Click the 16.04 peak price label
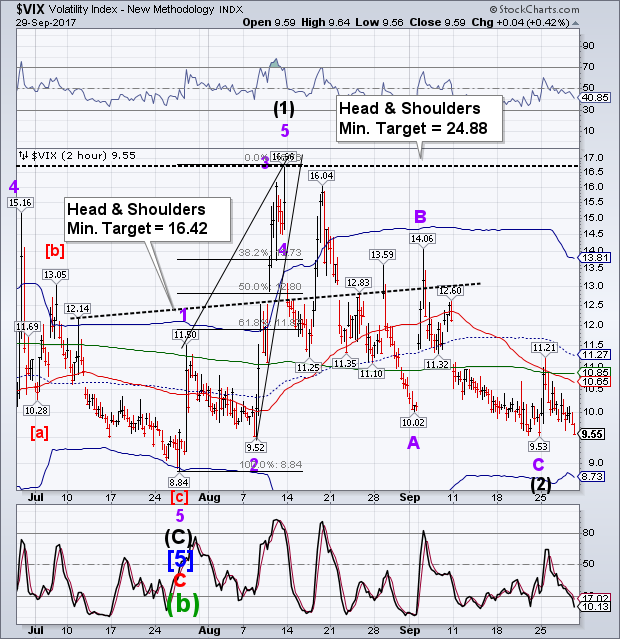620x639 pixels. coord(320,175)
